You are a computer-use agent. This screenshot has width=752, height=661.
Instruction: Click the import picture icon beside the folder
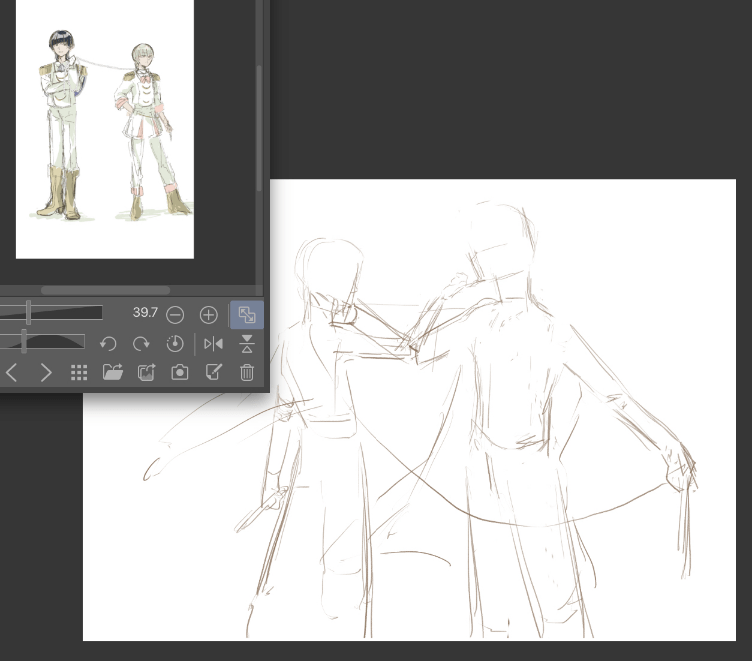[146, 373]
